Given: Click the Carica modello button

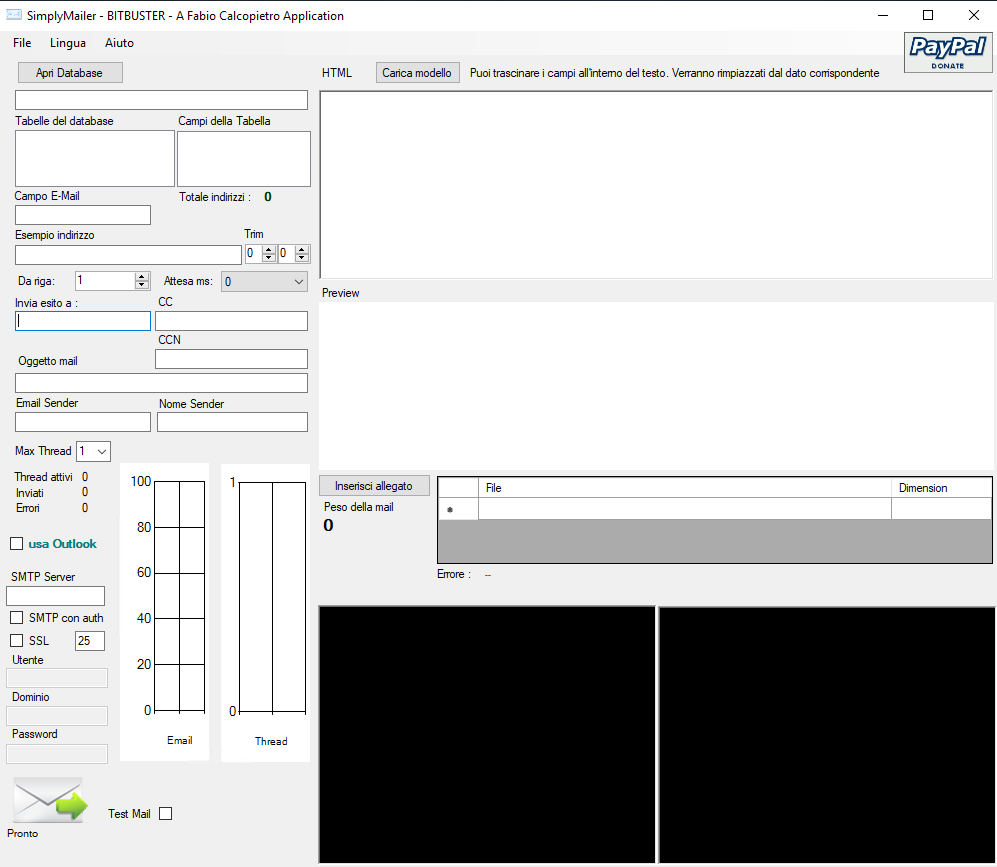Looking at the screenshot, I should 417,72.
